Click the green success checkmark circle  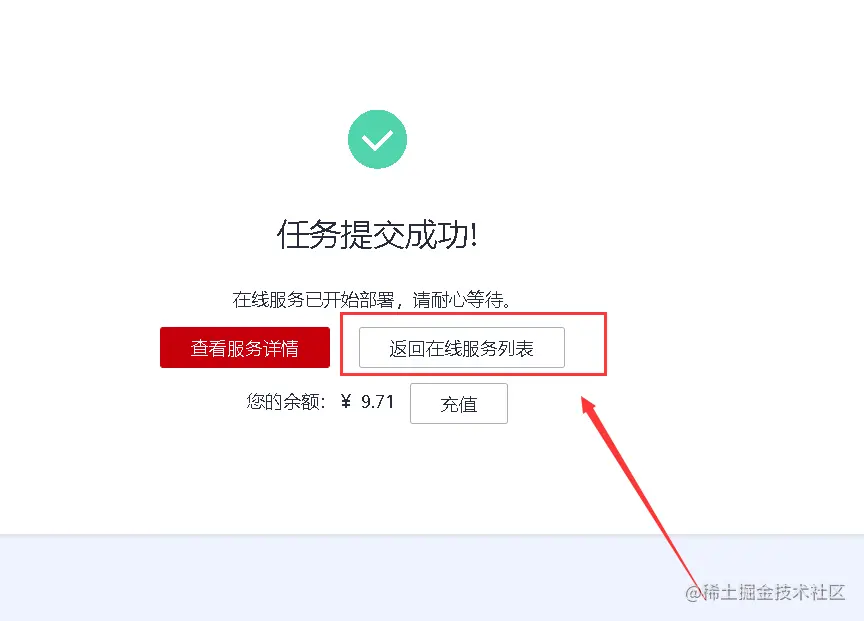pyautogui.click(x=377, y=139)
